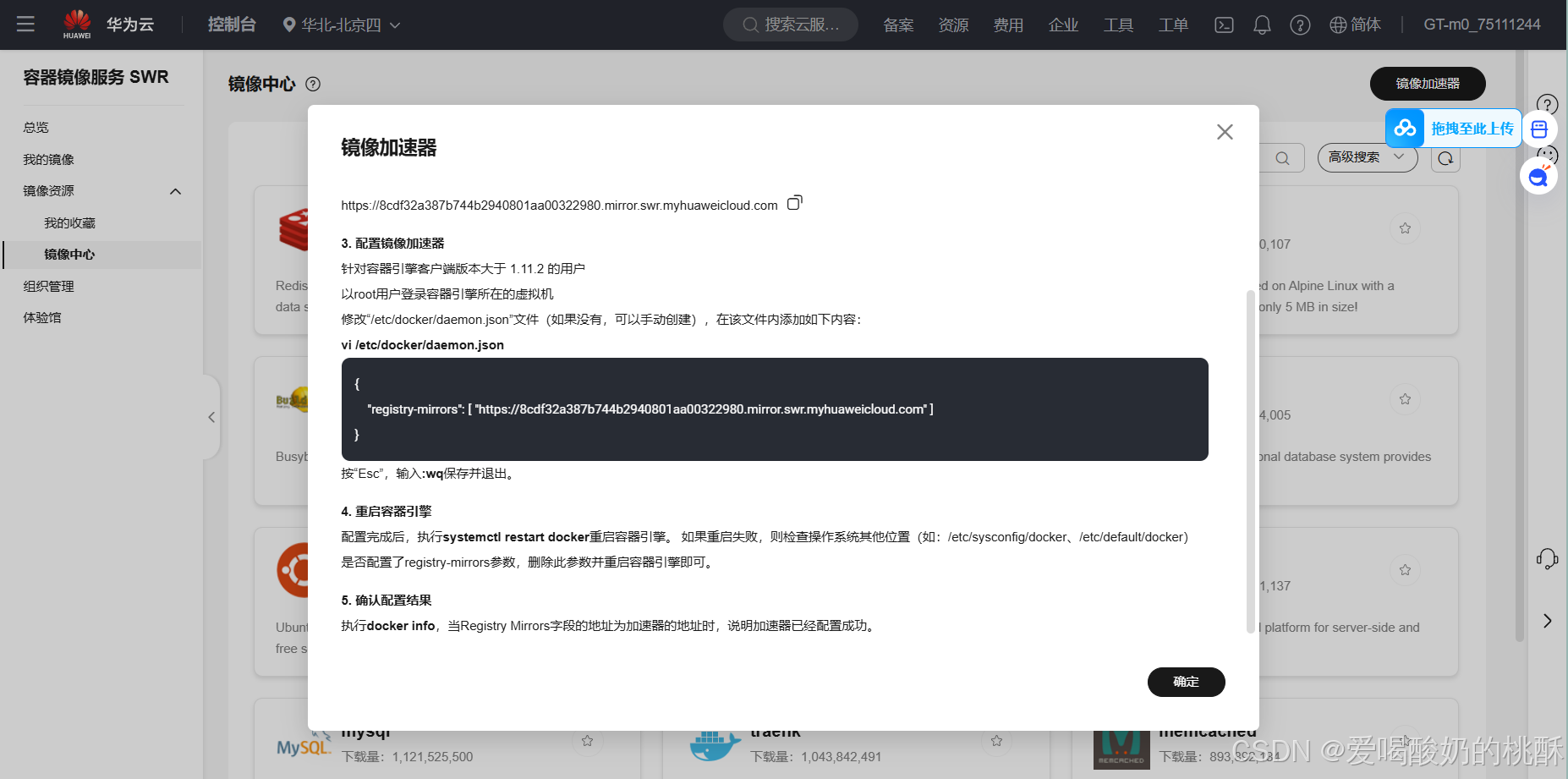Click the search magnifier icon in image list
This screenshot has height=779, width=1568.
(1282, 158)
